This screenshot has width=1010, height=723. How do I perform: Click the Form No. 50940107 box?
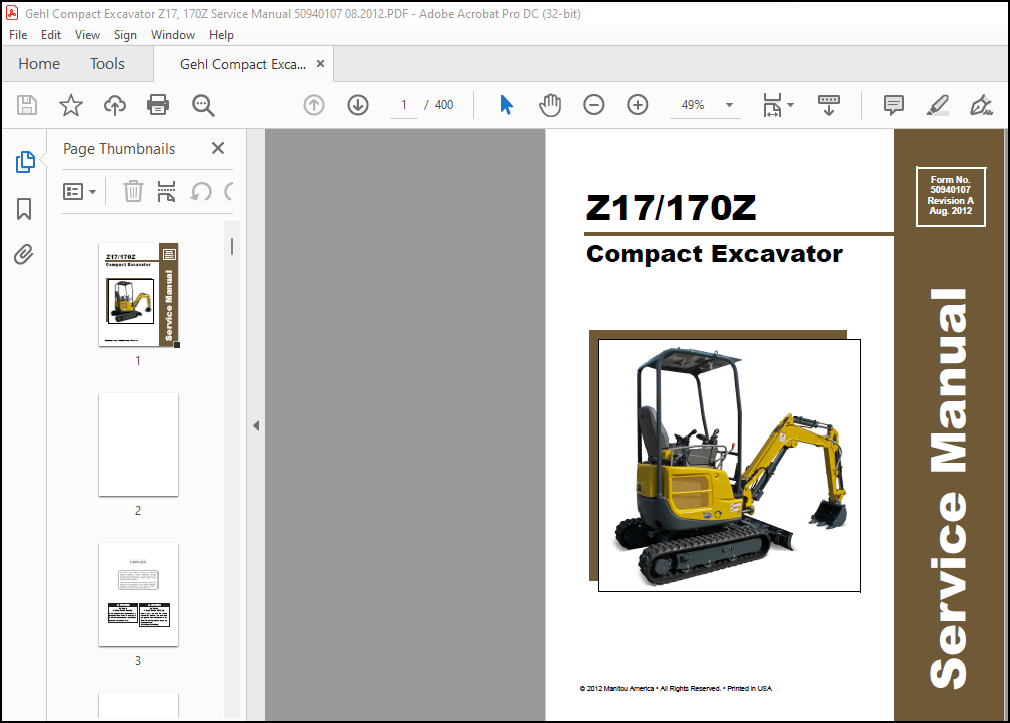click(x=951, y=196)
